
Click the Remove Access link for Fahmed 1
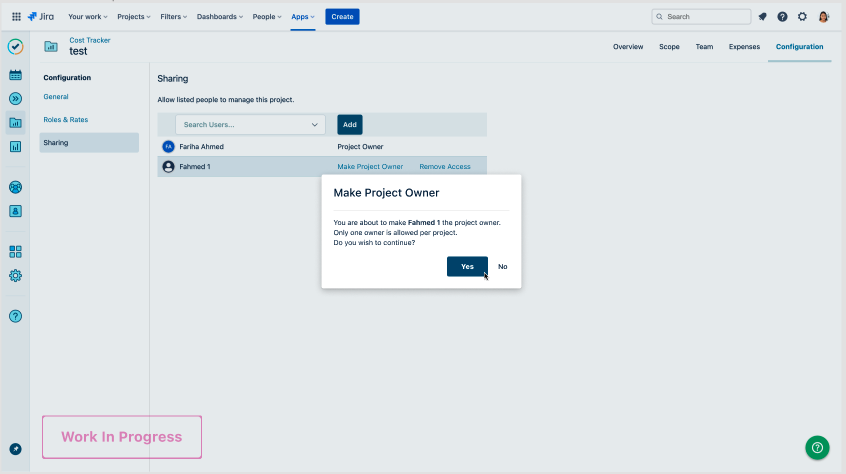click(x=444, y=167)
